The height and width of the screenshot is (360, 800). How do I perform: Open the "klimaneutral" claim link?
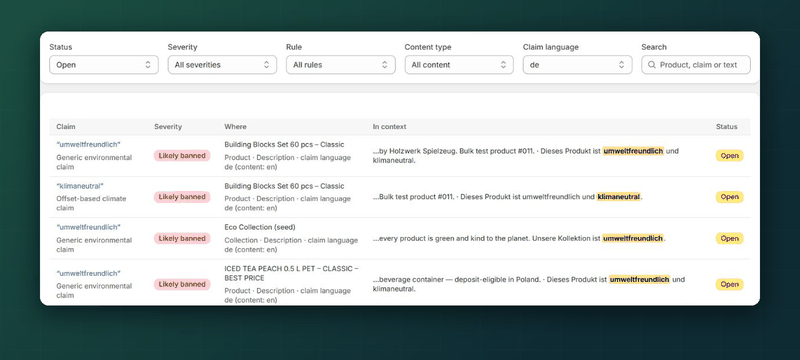coord(80,186)
